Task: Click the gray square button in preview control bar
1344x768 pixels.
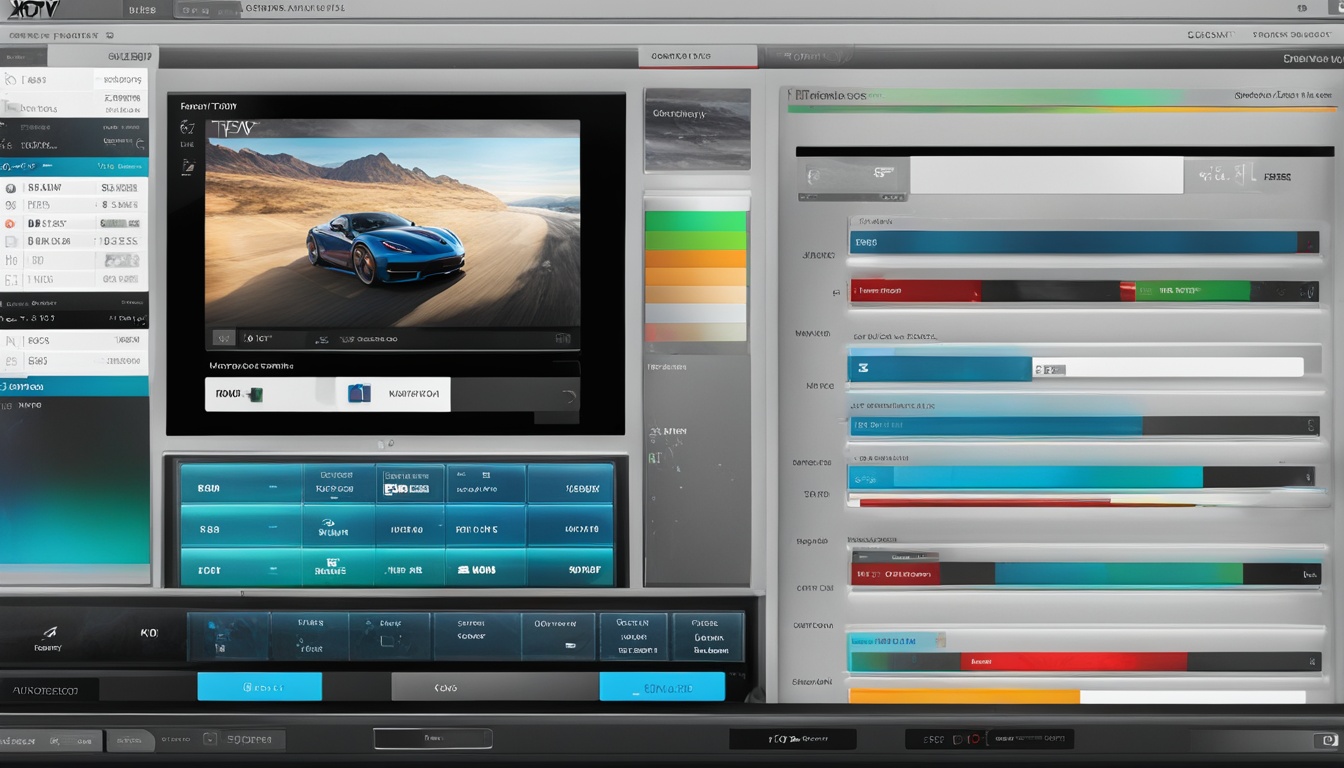Action: [x=223, y=338]
